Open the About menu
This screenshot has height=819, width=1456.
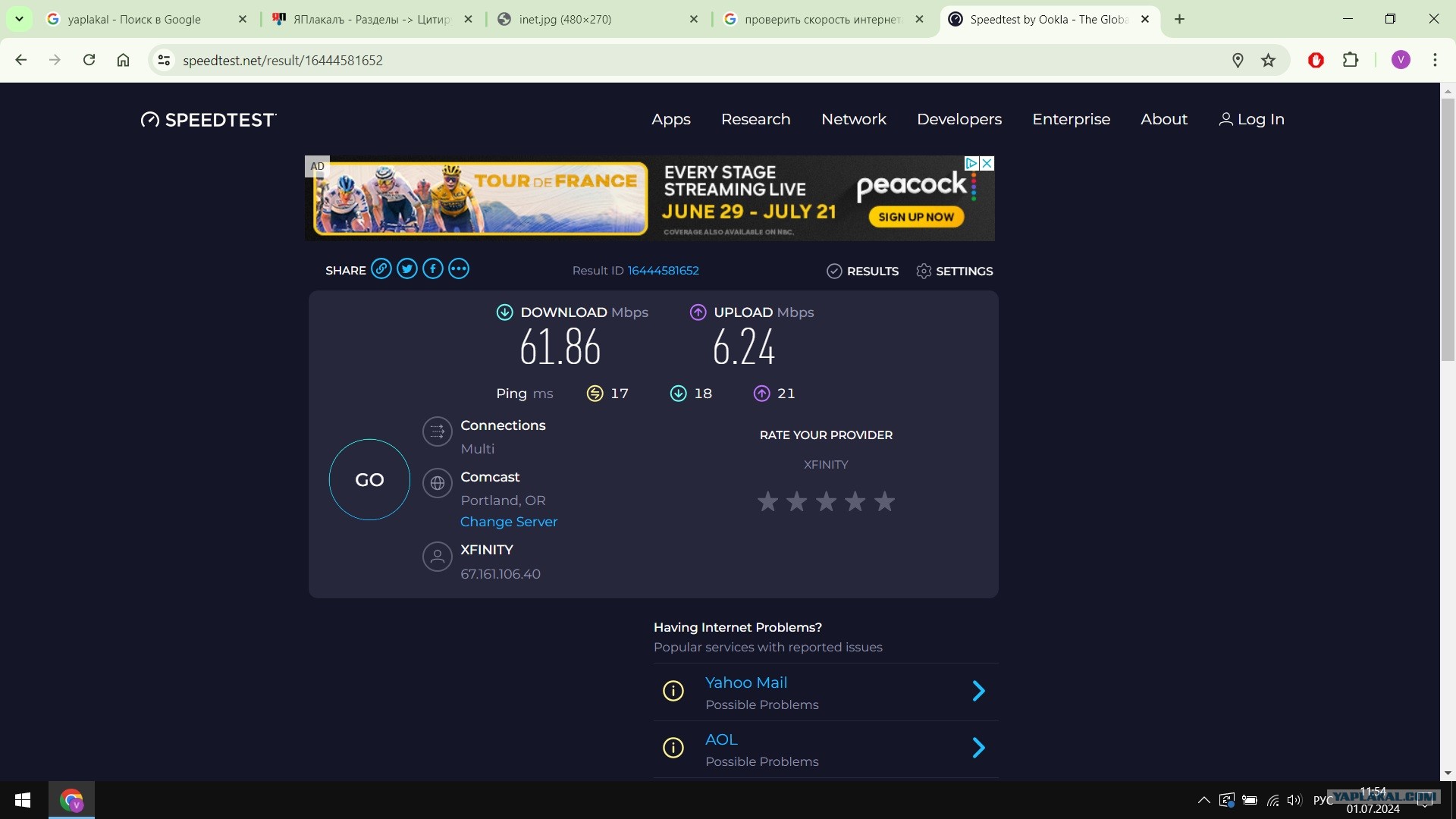(x=1164, y=119)
